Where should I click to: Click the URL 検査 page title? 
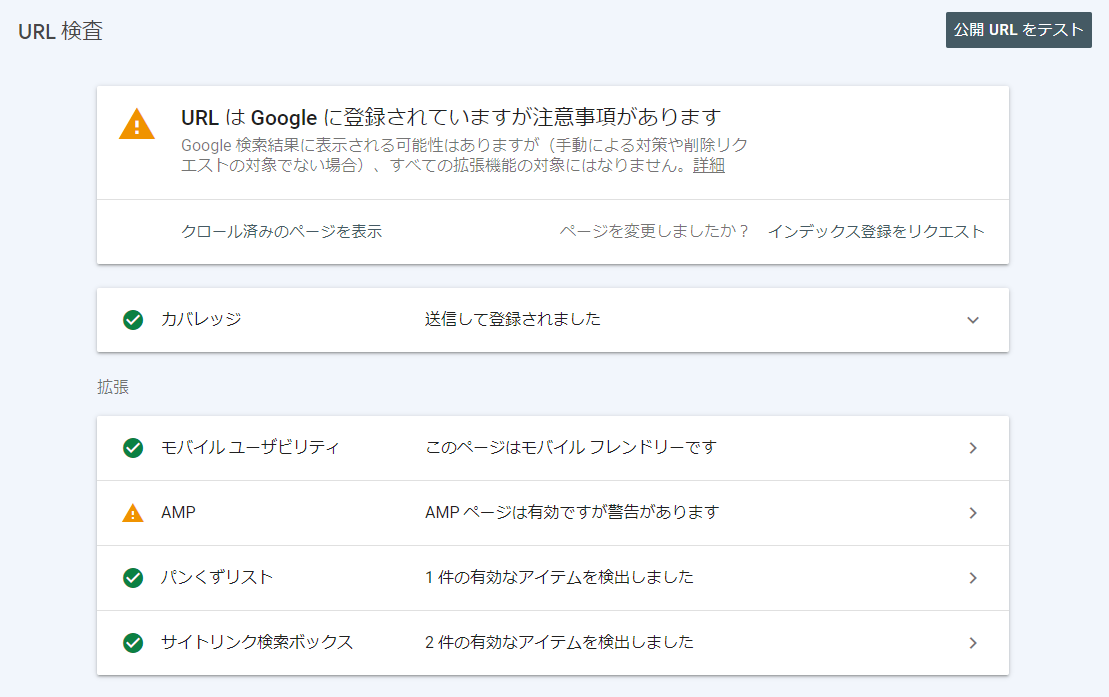coord(61,31)
